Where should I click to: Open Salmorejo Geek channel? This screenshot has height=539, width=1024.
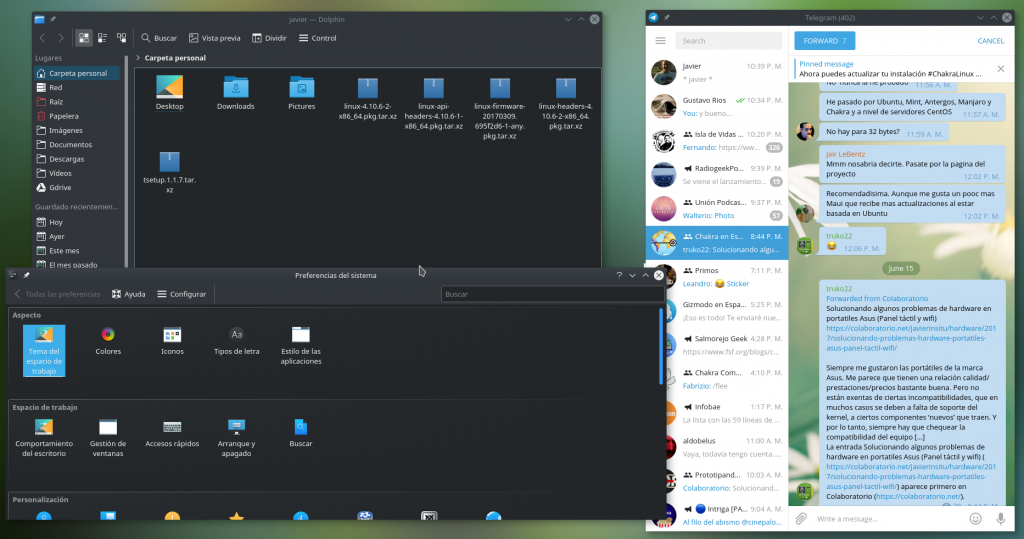(727, 345)
